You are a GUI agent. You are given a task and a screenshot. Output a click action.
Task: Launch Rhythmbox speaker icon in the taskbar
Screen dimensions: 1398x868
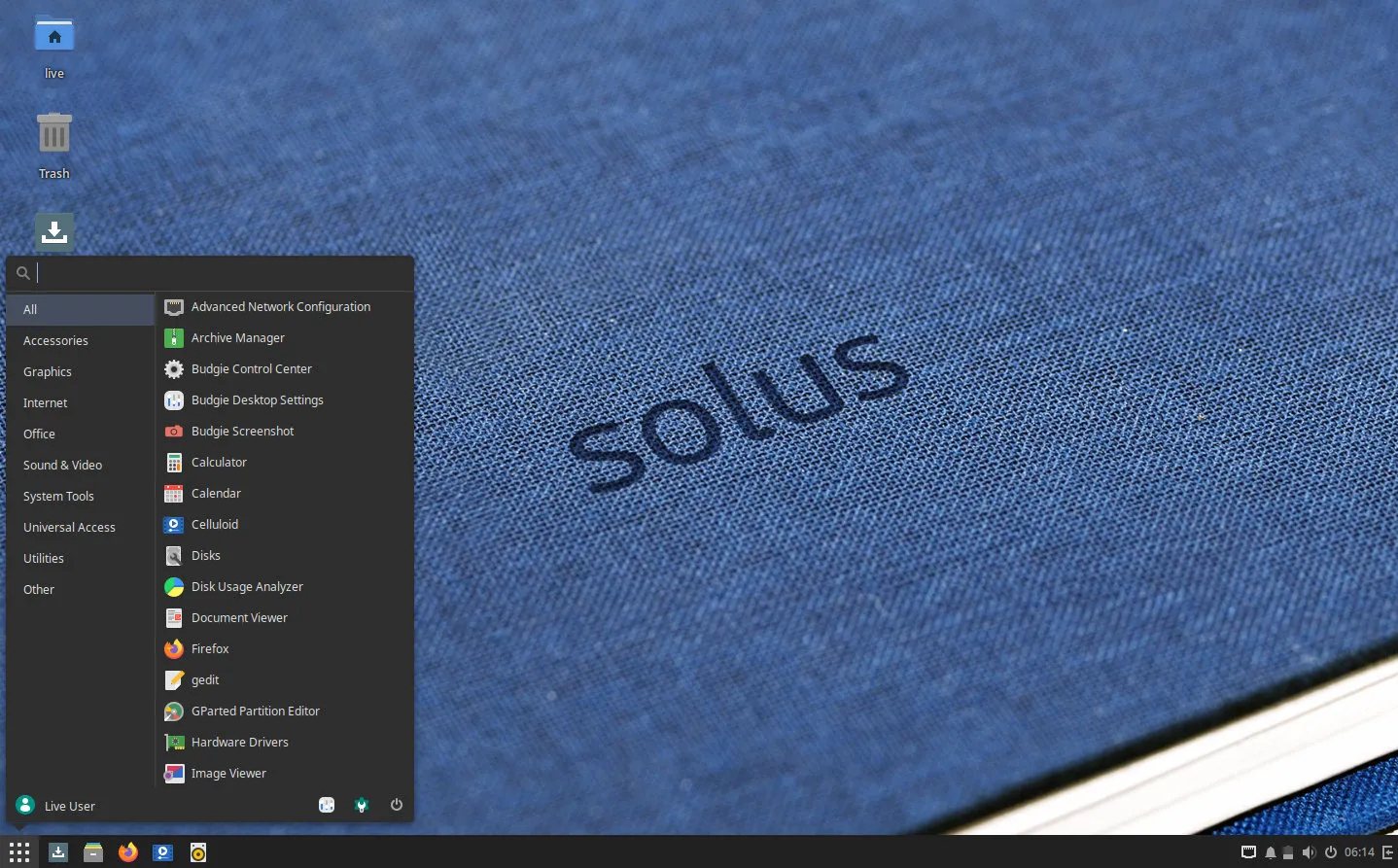tap(198, 852)
